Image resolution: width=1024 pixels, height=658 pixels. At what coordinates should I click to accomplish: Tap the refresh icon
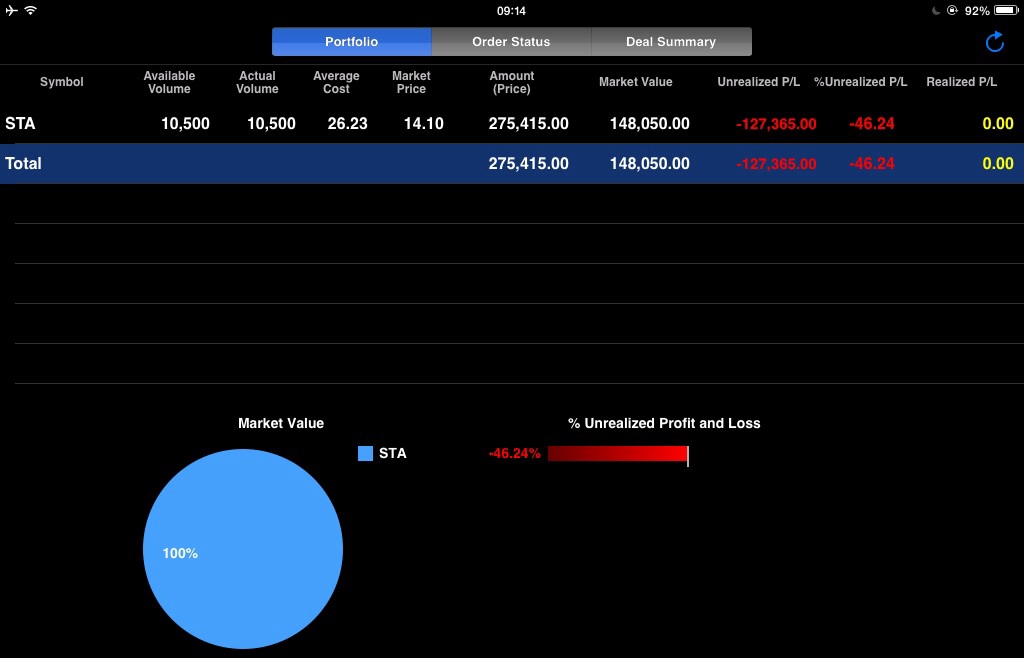pyautogui.click(x=995, y=42)
